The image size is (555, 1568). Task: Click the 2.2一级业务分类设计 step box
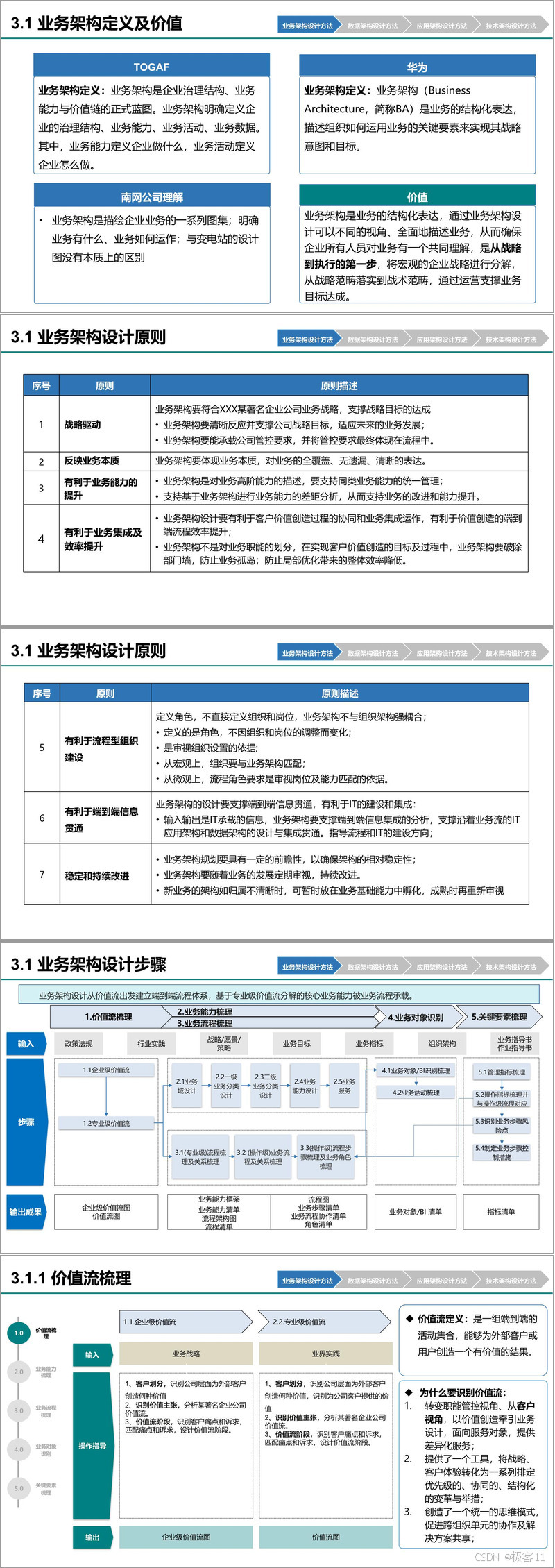(x=226, y=1086)
